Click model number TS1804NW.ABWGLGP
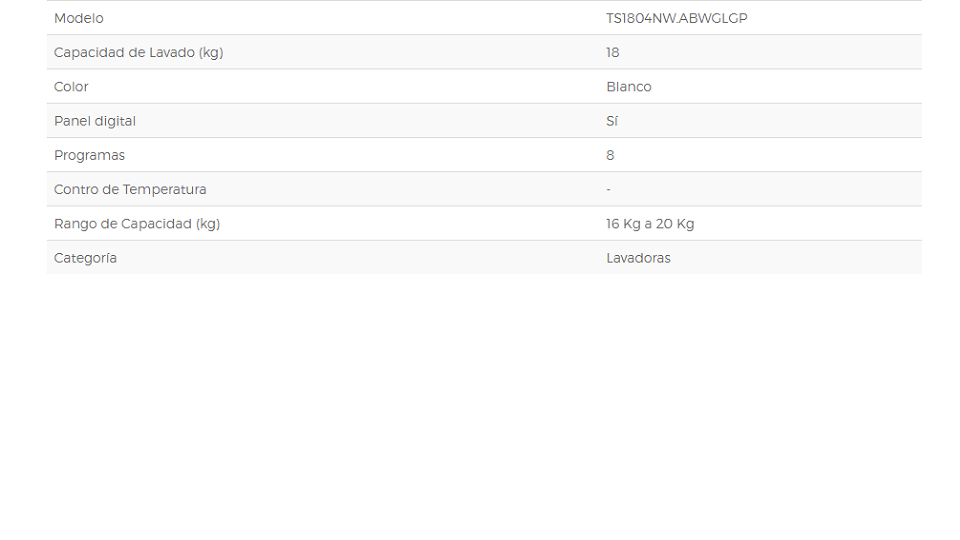The width and height of the screenshot is (960, 540). point(677,18)
